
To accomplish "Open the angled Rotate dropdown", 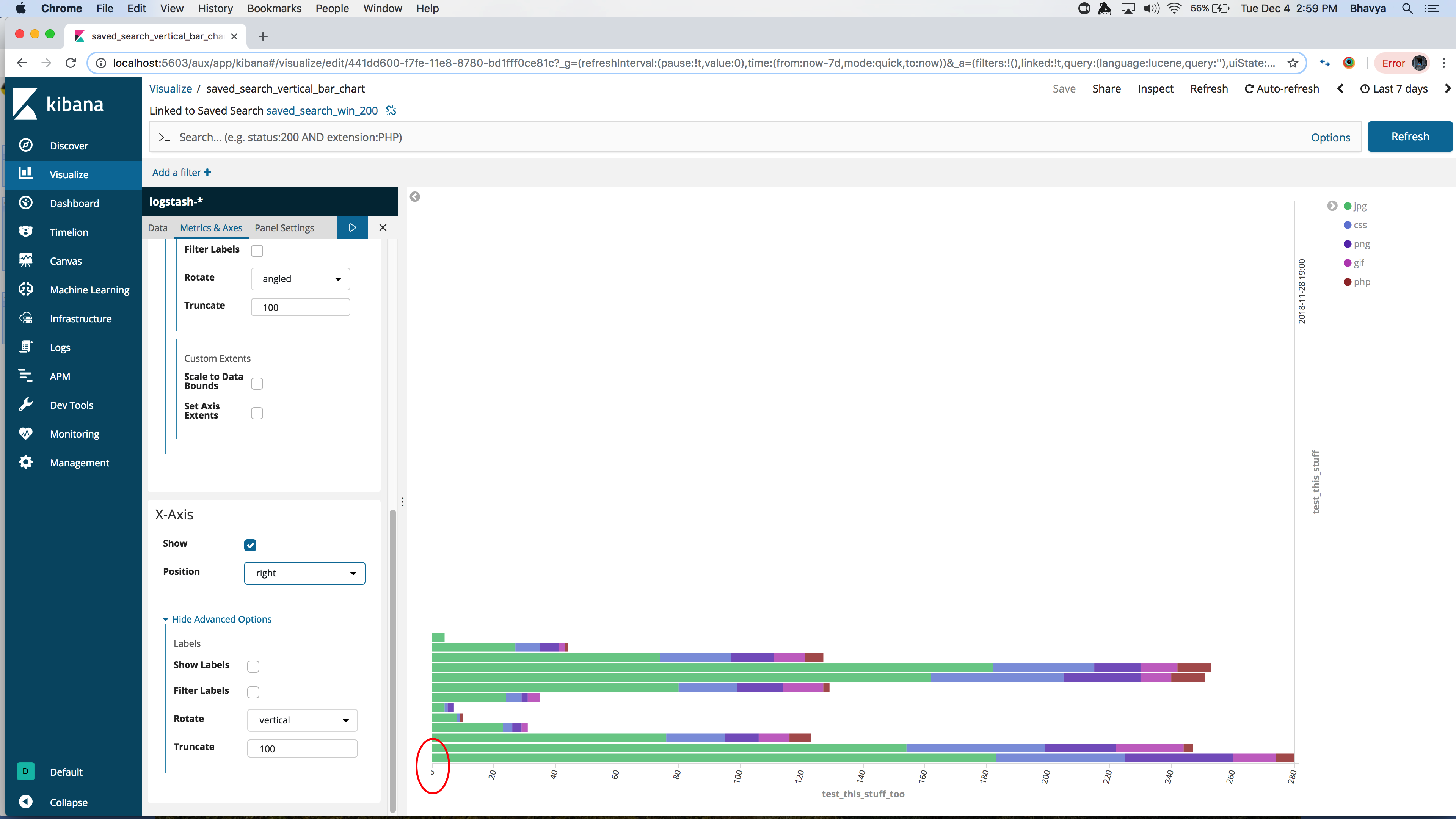I will click(301, 279).
